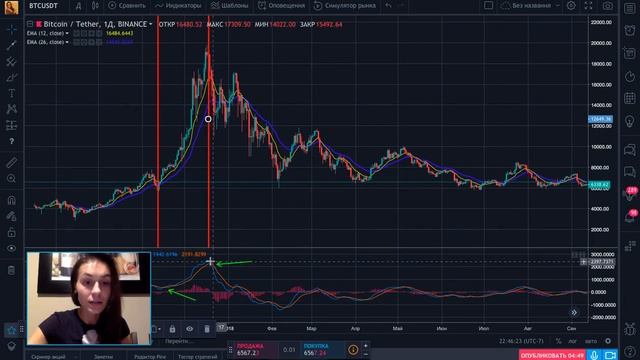Collapse the Bitcoin / Tether legend box
This screenshot has height=360, width=640.
(30, 24)
